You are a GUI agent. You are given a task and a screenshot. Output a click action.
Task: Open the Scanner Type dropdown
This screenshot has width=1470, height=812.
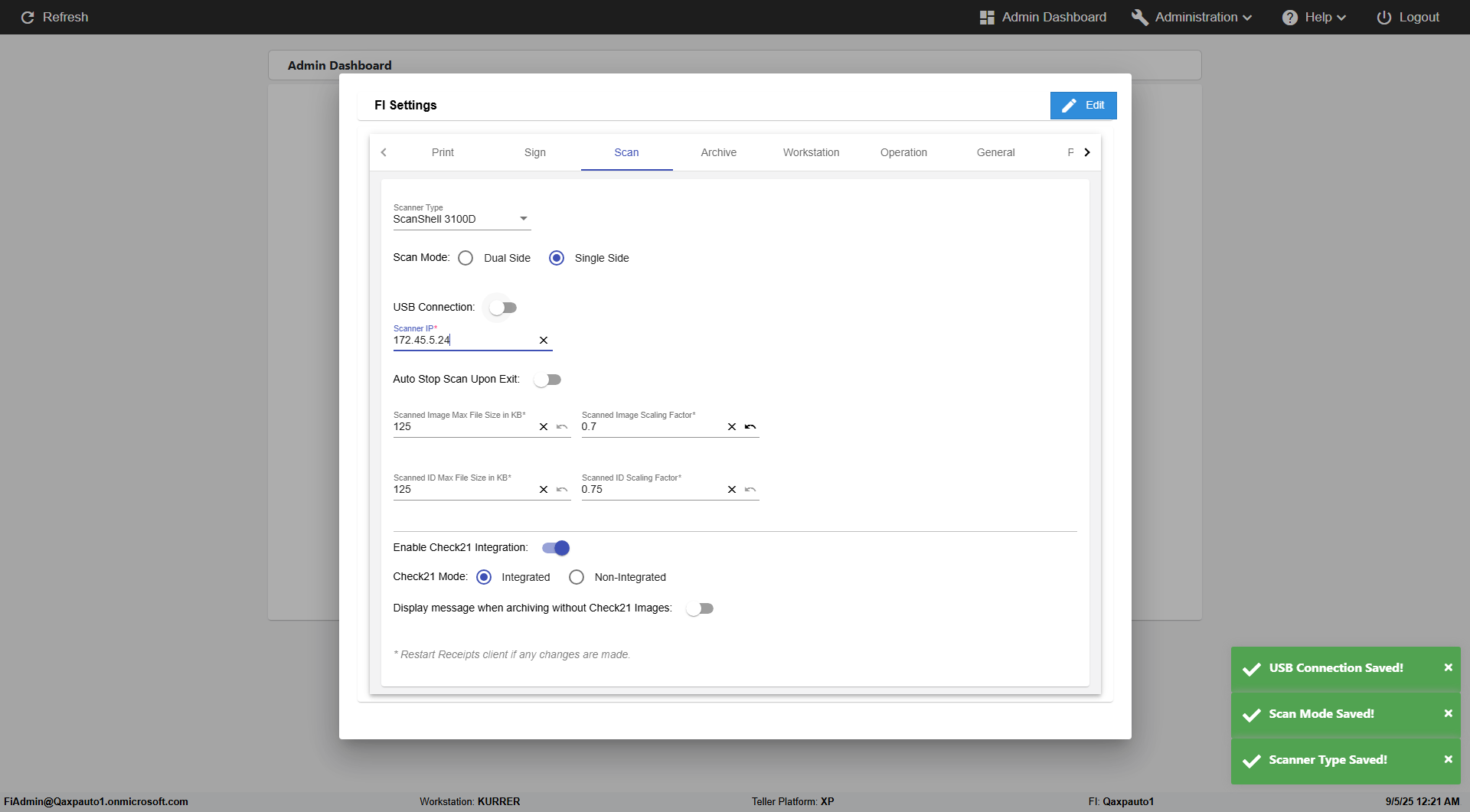[x=462, y=219]
